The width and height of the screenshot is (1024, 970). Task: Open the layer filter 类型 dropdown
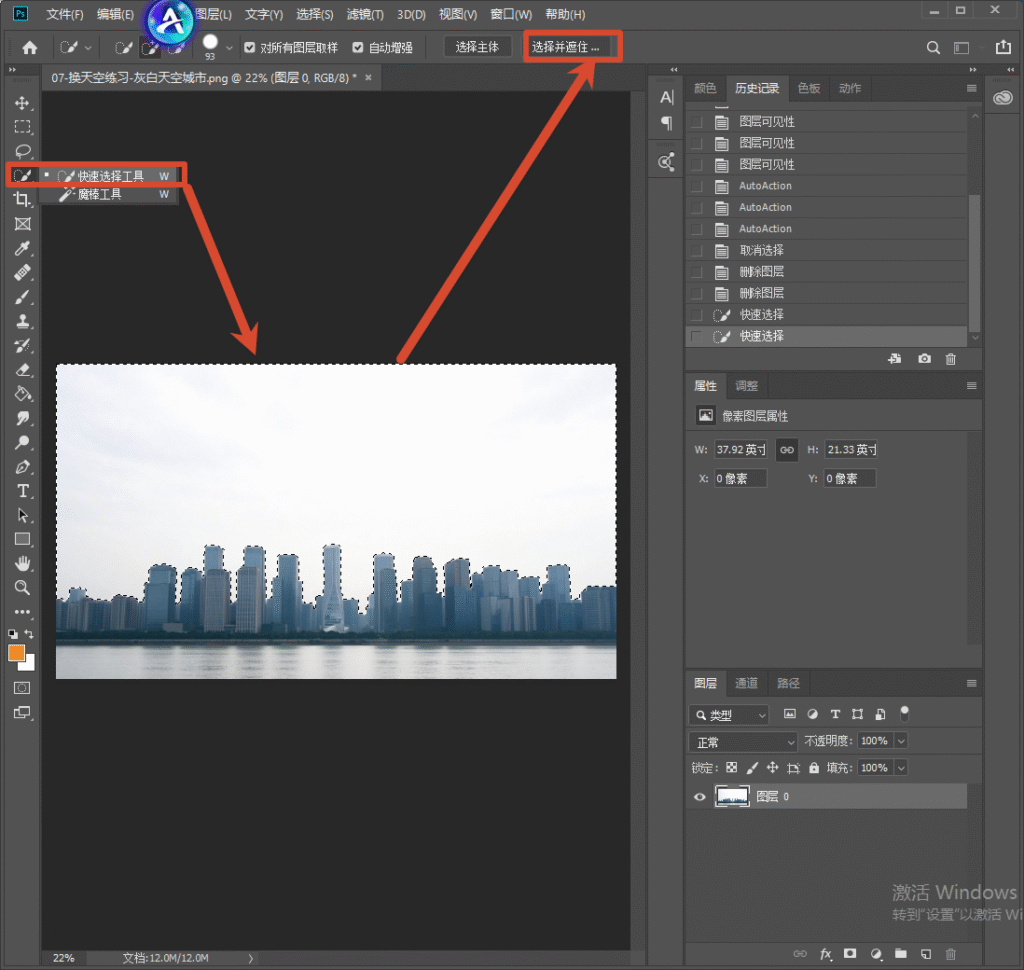[729, 715]
